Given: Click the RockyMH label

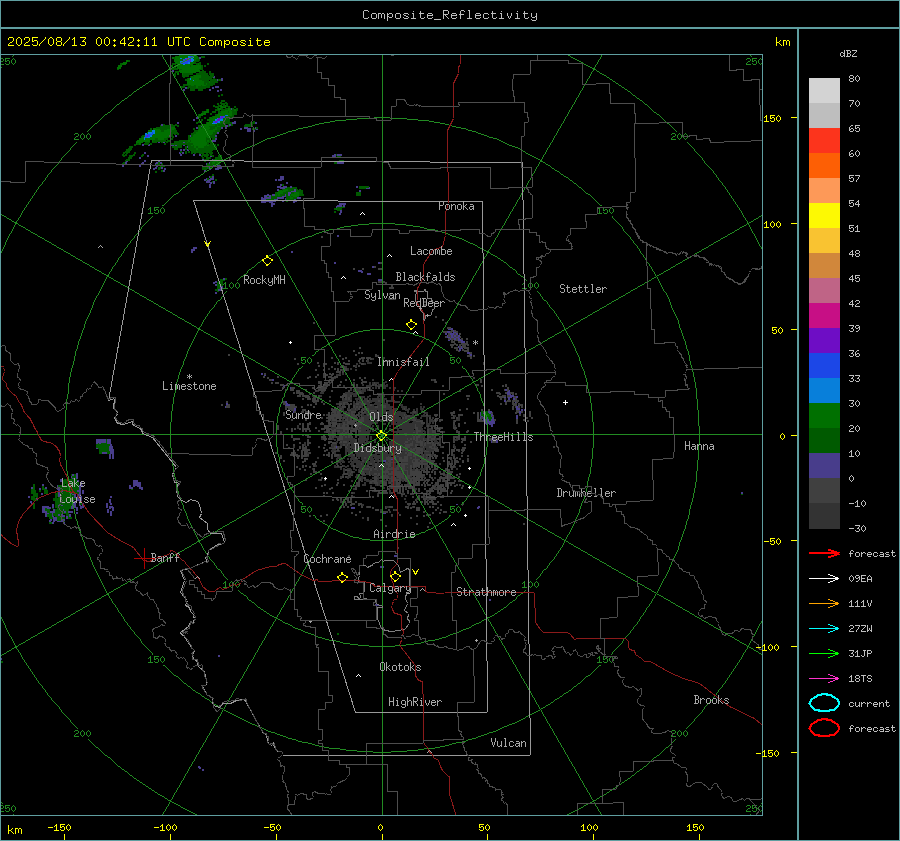Looking at the screenshot, I should [x=264, y=280].
